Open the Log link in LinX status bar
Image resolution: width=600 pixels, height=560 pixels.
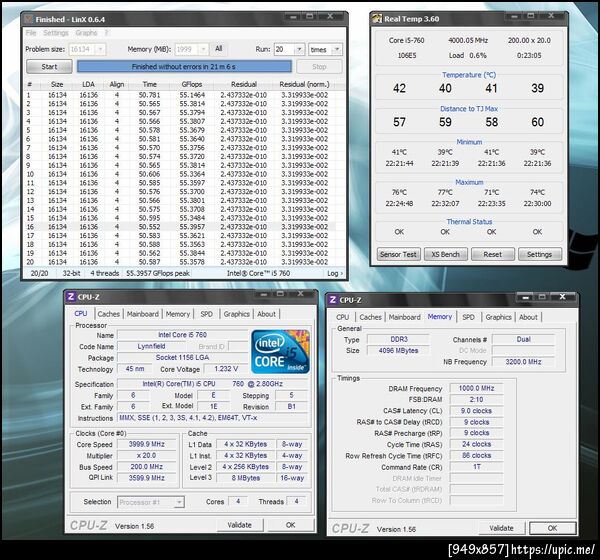tap(334, 273)
